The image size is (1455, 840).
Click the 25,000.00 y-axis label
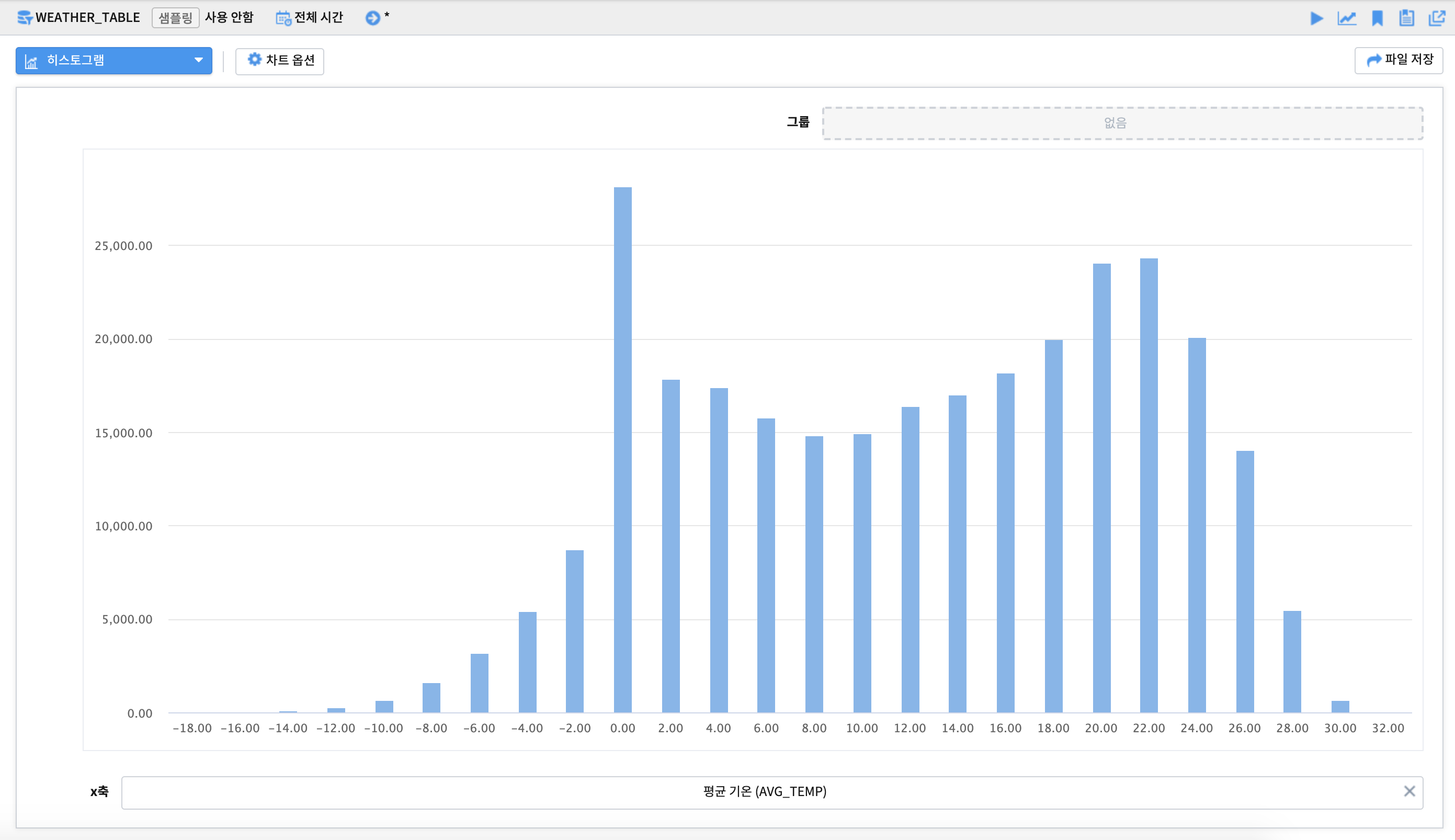123,246
